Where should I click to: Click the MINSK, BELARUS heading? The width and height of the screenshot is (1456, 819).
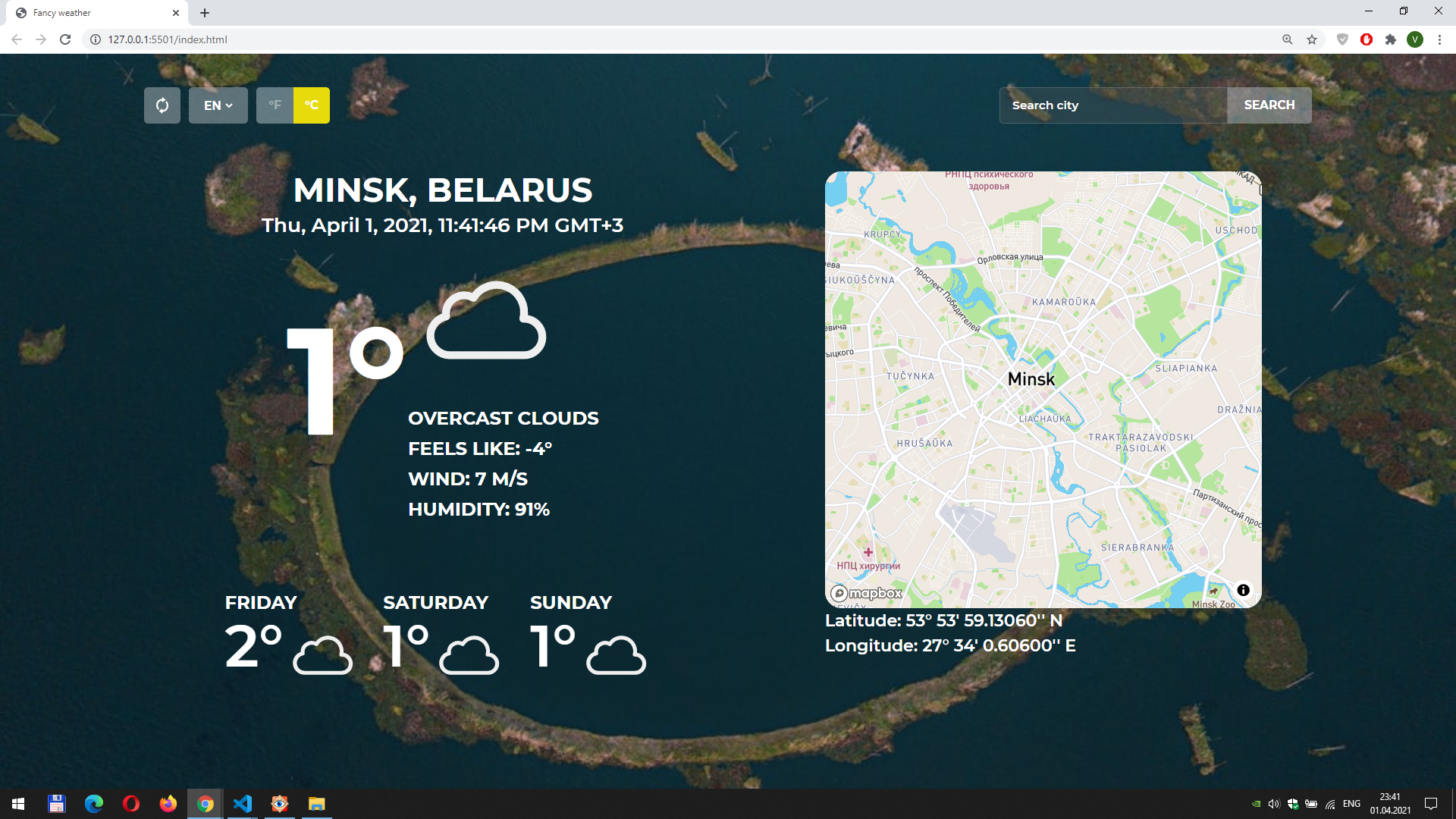pos(443,190)
